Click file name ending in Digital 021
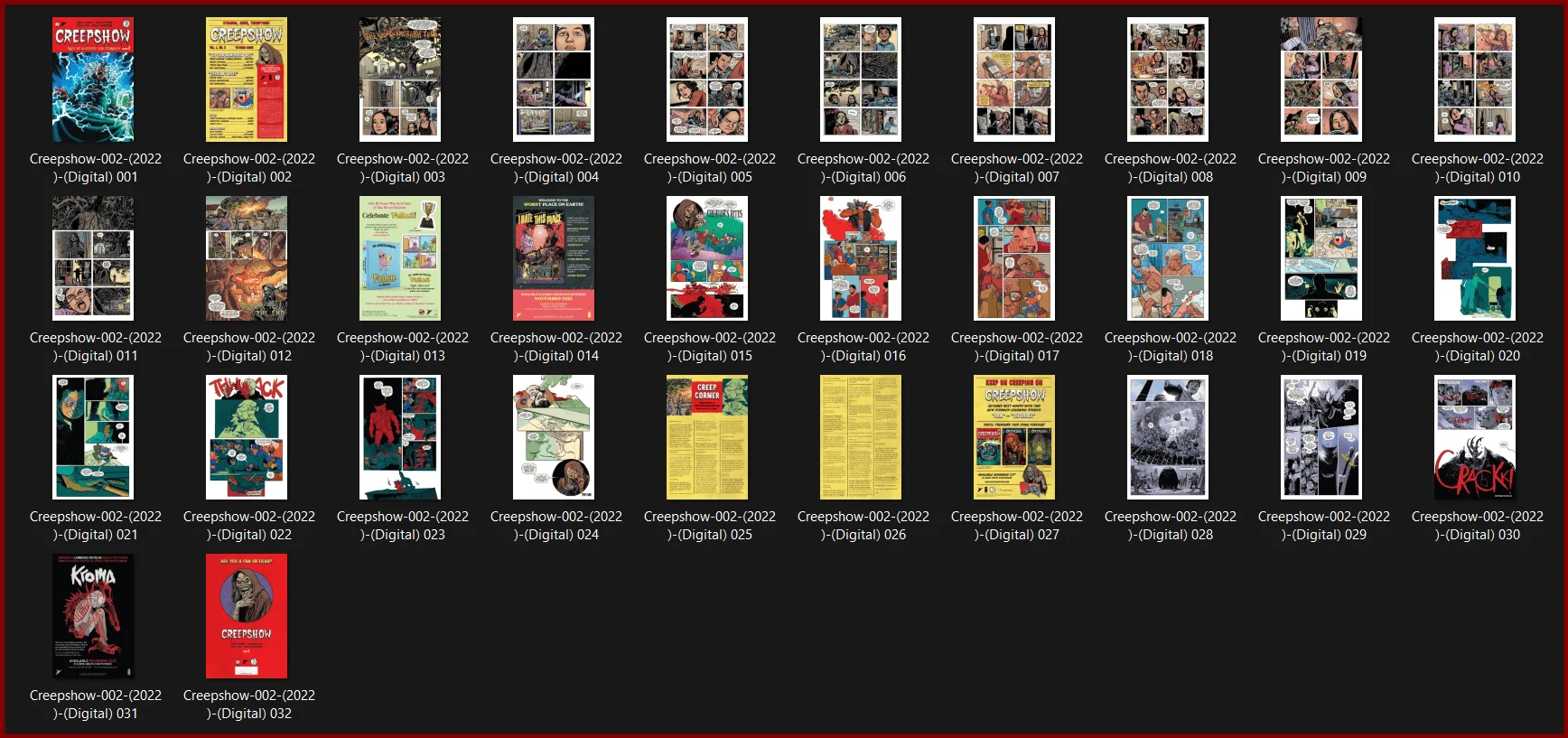The height and width of the screenshot is (738, 1568). (x=96, y=526)
